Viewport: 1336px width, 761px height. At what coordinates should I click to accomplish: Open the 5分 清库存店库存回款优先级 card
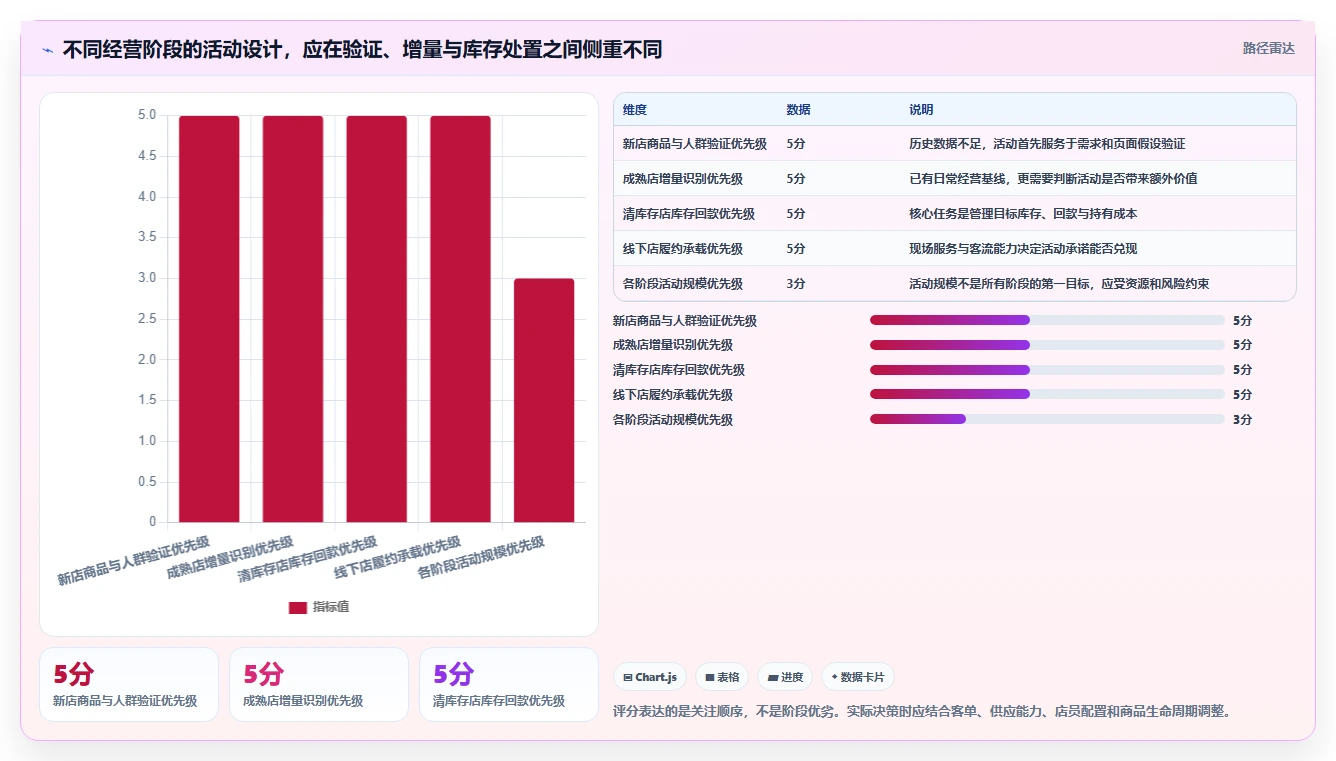click(x=509, y=685)
